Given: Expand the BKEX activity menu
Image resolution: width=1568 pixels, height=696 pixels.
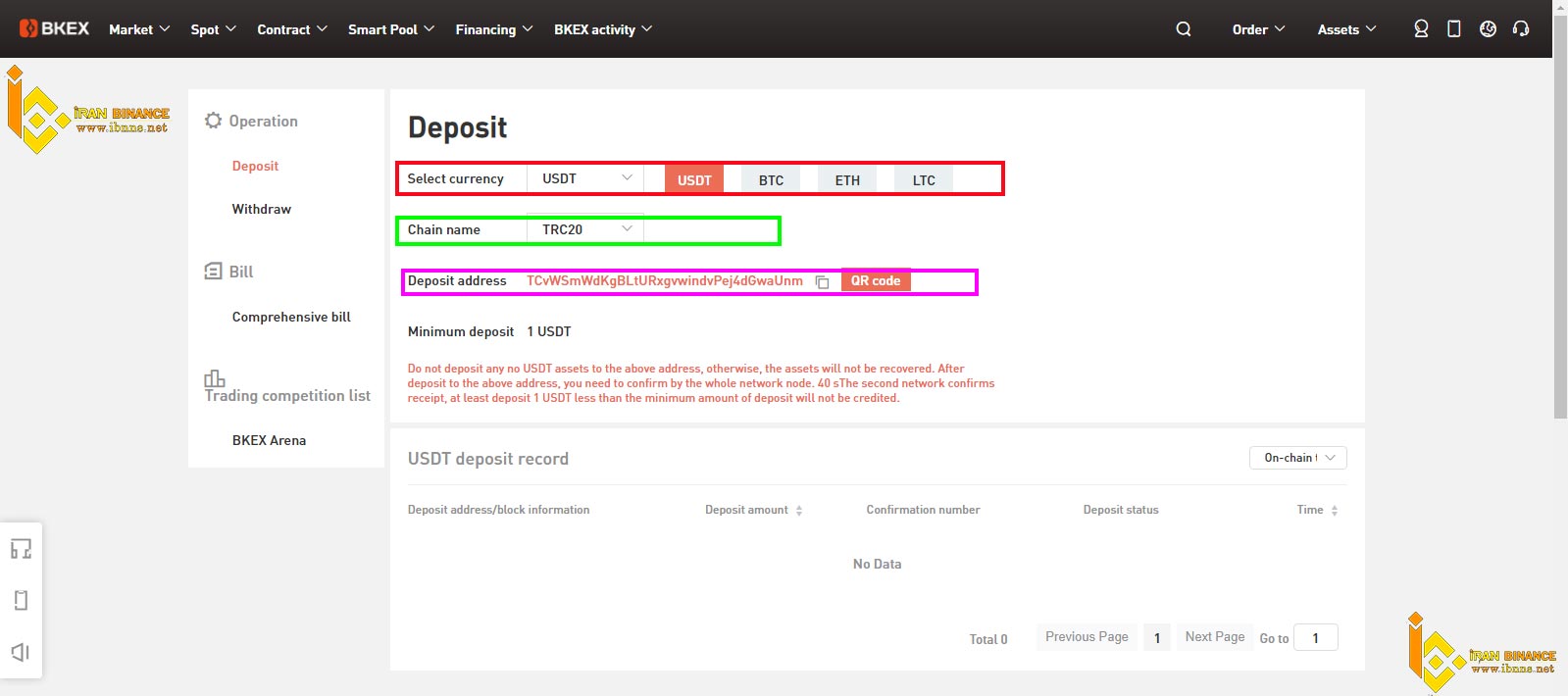Looking at the screenshot, I should click(603, 29).
